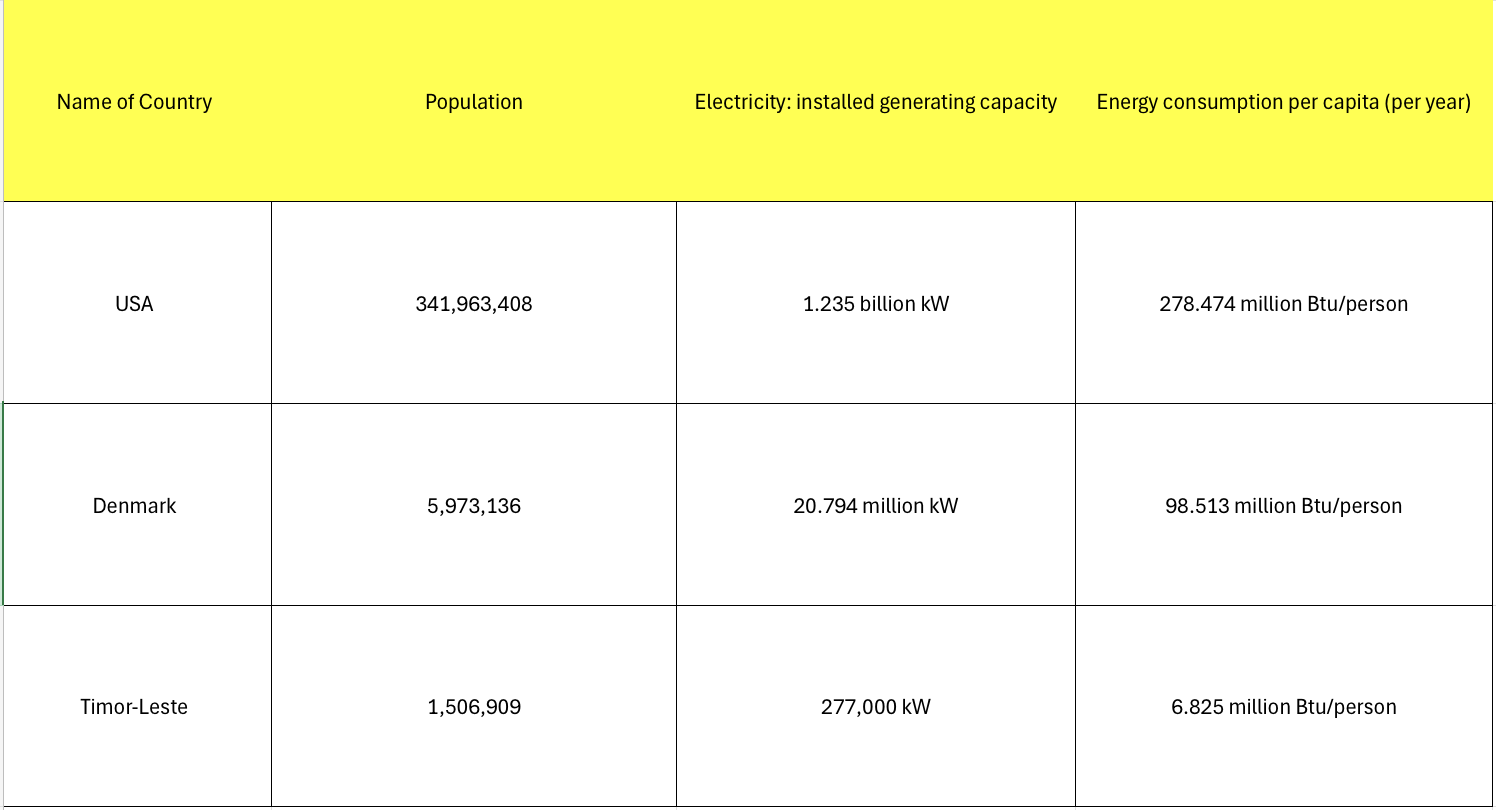Select the 'Name of Country' header cell
The height and width of the screenshot is (810, 1496).
click(134, 102)
